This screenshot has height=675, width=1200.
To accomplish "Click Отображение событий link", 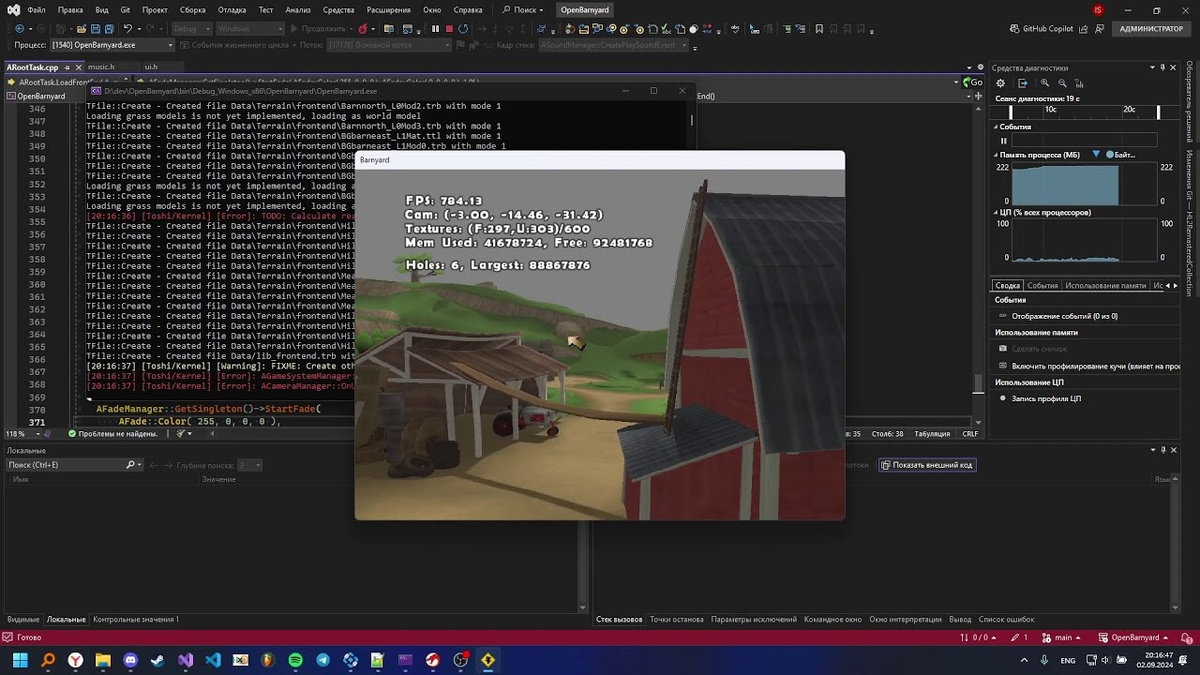I will 1065,316.
